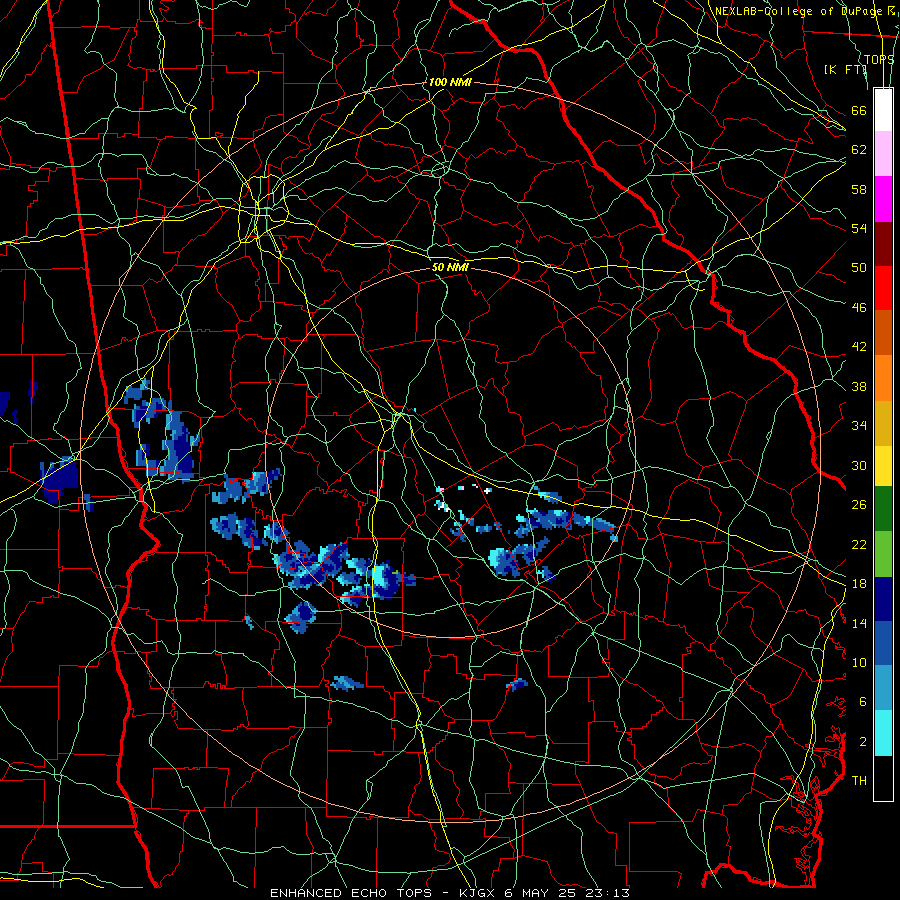Click the magenta legend swatch

[x=883, y=199]
